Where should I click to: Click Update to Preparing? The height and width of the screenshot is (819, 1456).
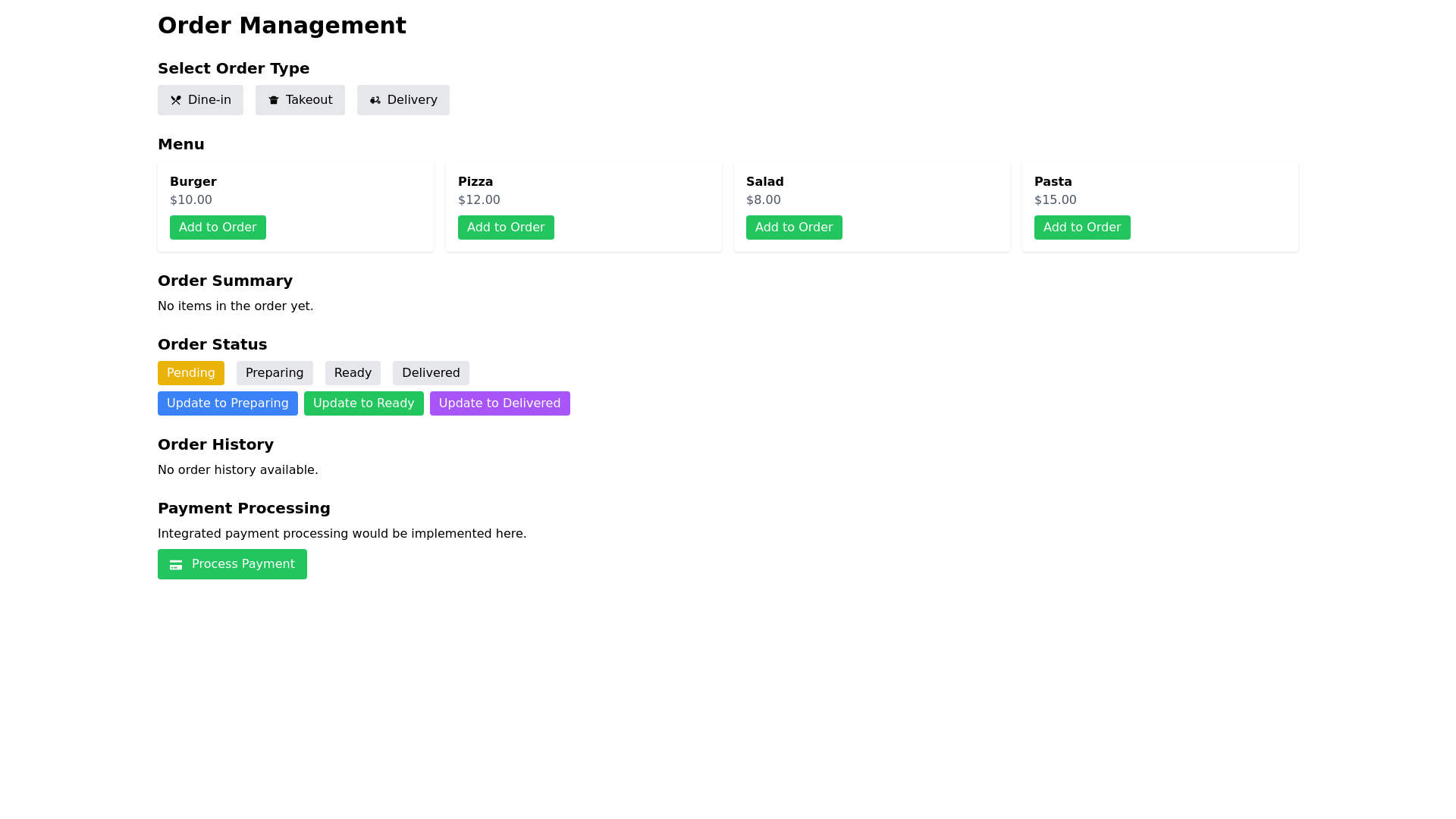tap(227, 403)
